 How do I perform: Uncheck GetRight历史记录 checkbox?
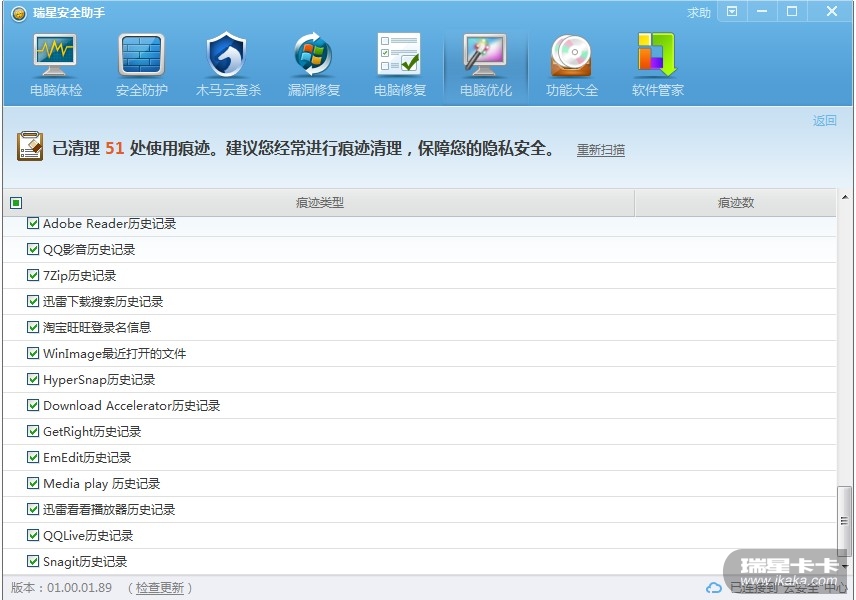pyautogui.click(x=33, y=431)
